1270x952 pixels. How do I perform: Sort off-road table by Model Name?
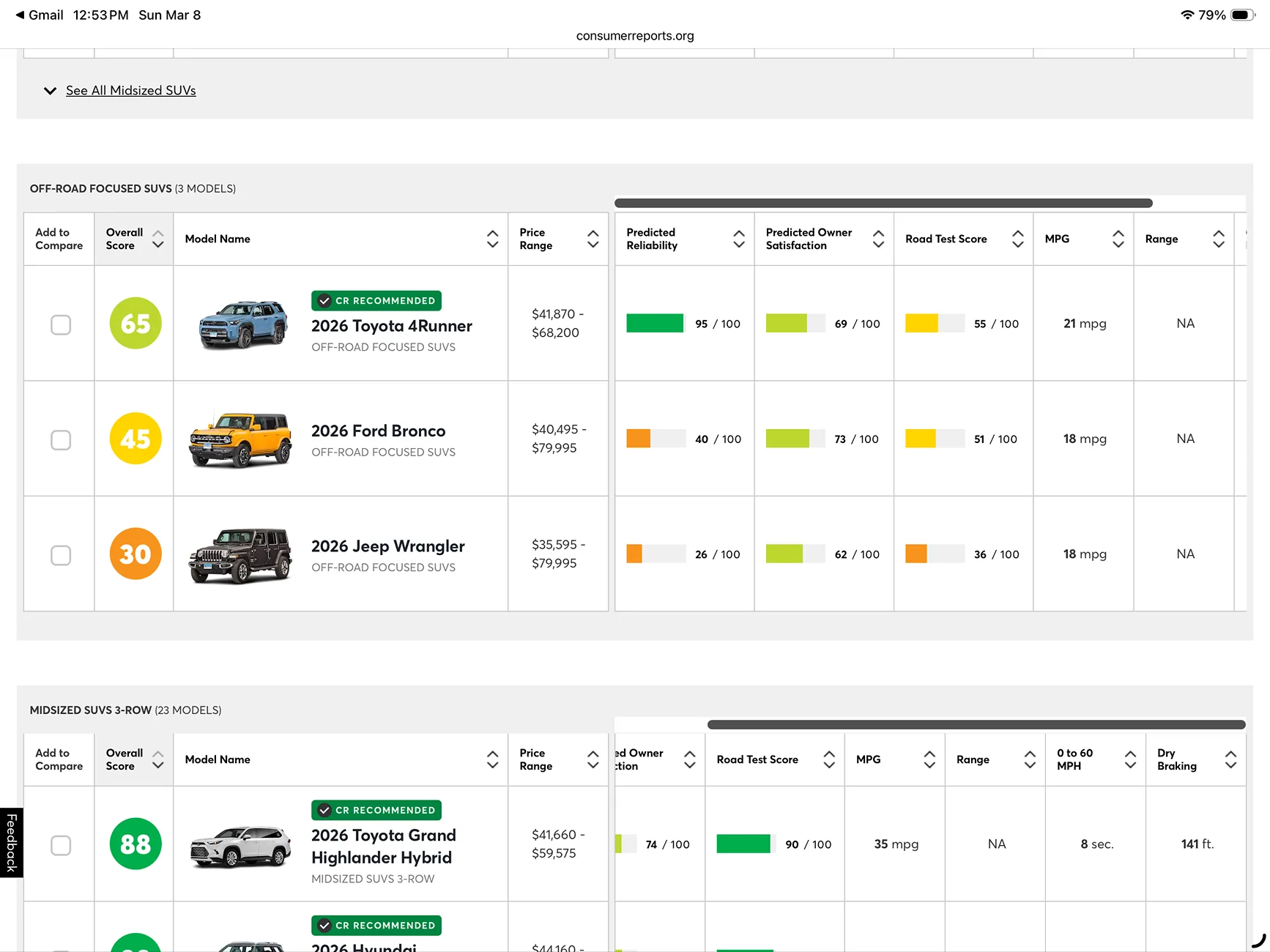pyautogui.click(x=492, y=239)
